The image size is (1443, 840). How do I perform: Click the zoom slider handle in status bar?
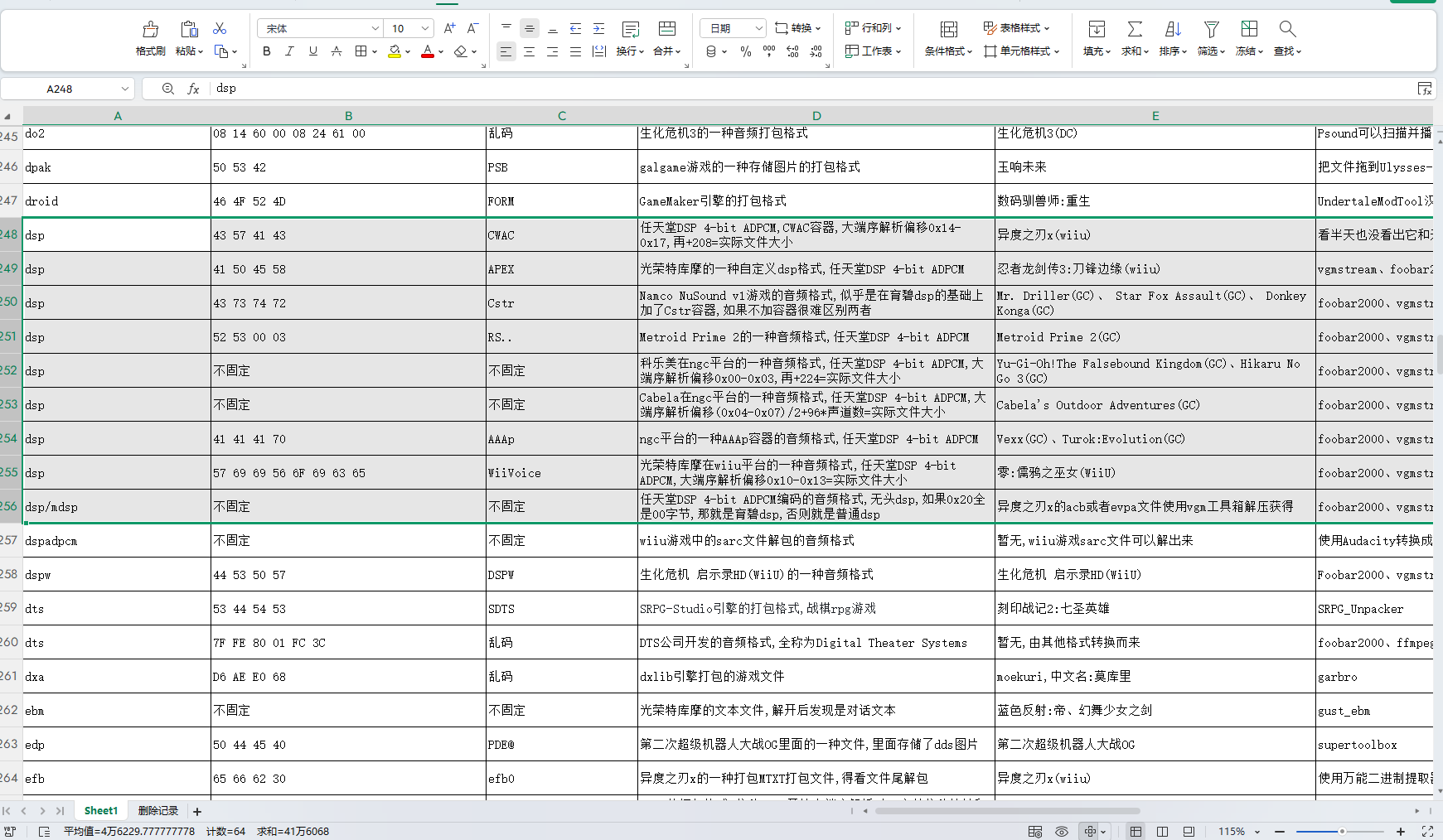(1342, 832)
